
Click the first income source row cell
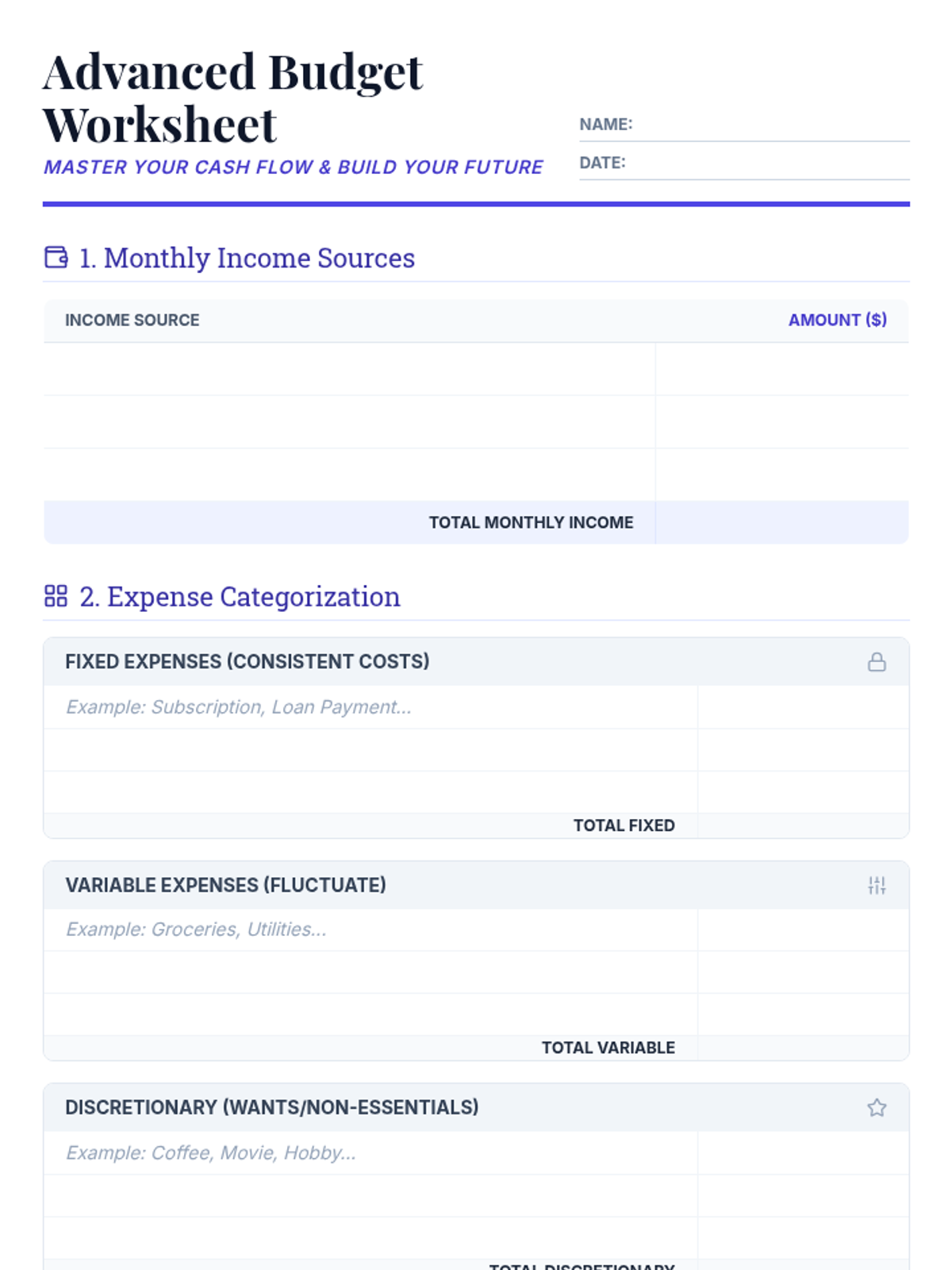[349, 369]
